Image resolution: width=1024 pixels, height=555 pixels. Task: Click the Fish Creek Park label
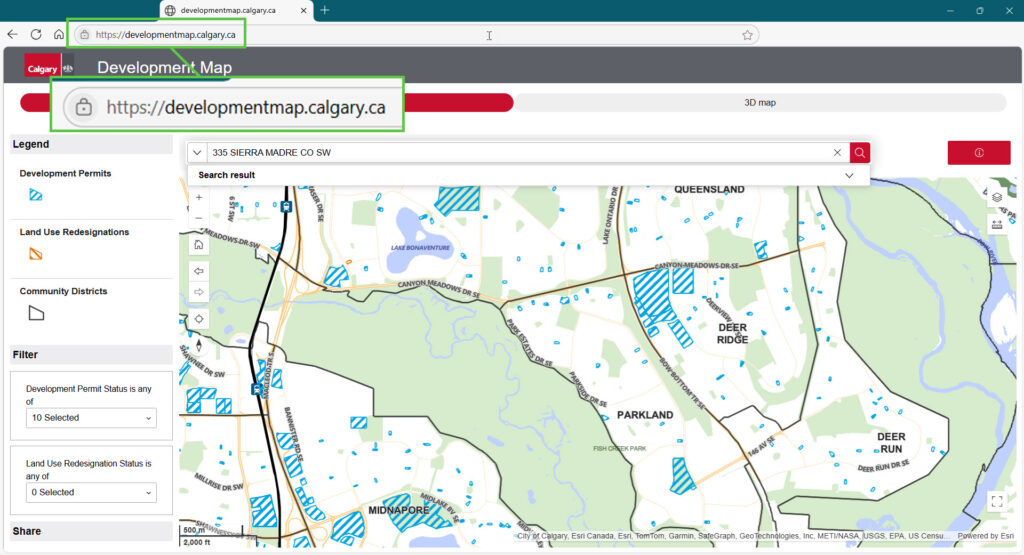pyautogui.click(x=620, y=449)
